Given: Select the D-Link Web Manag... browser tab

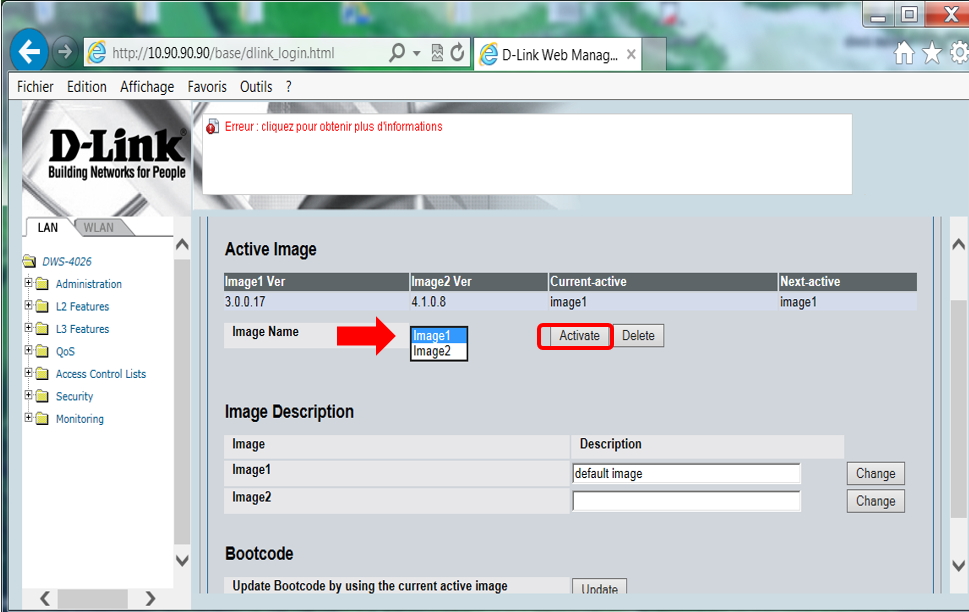Looking at the screenshot, I should point(558,54).
